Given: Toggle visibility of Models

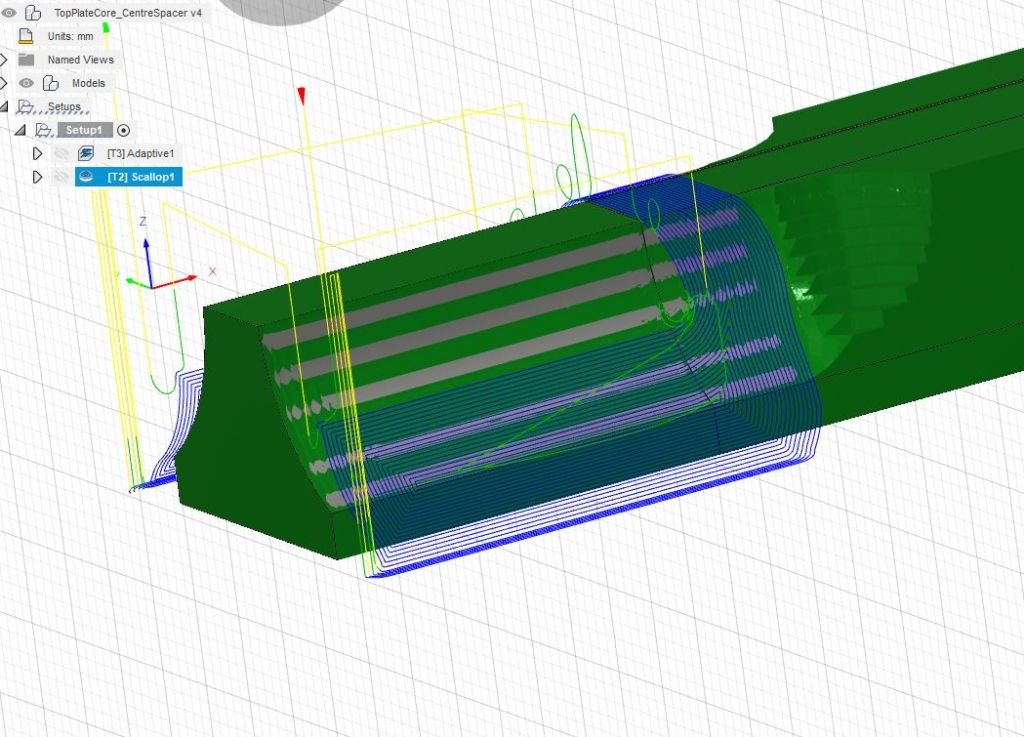Looking at the screenshot, I should coord(26,83).
